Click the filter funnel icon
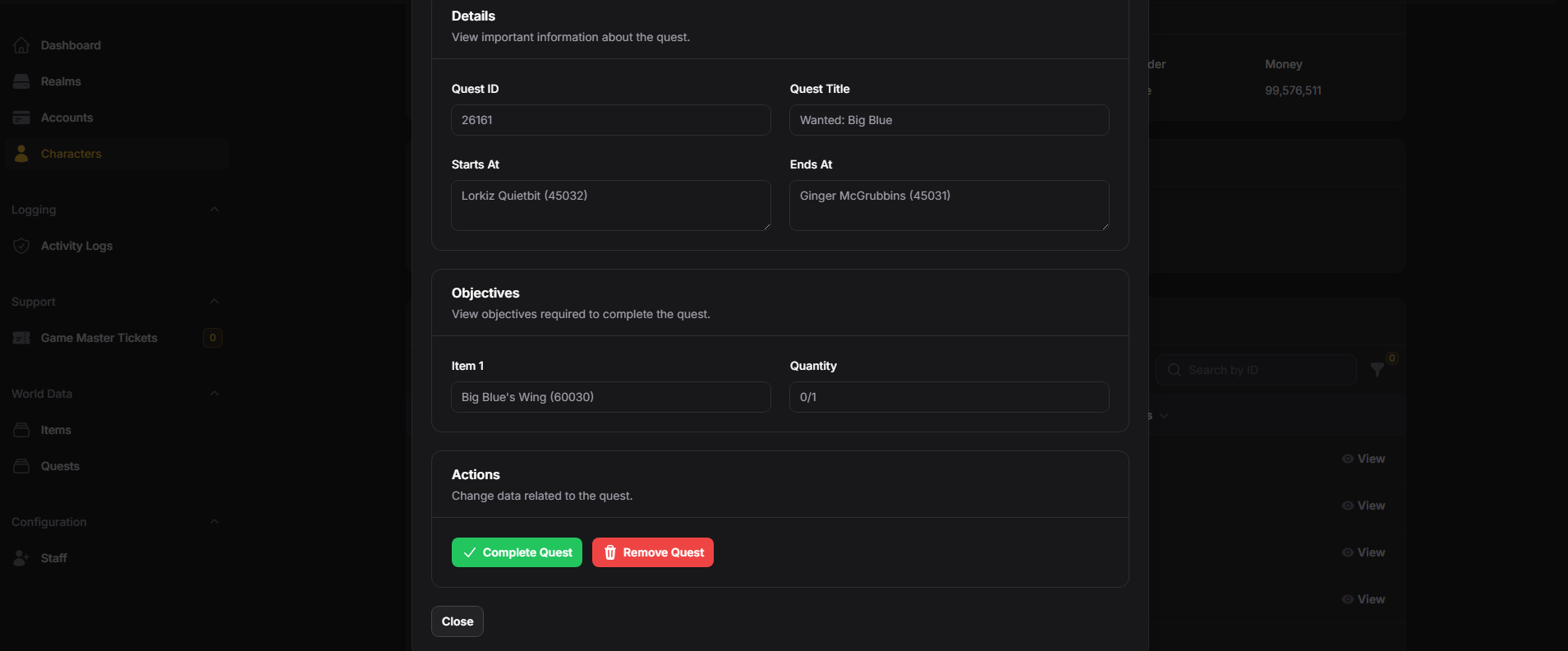This screenshot has height=651, width=1568. click(x=1377, y=370)
